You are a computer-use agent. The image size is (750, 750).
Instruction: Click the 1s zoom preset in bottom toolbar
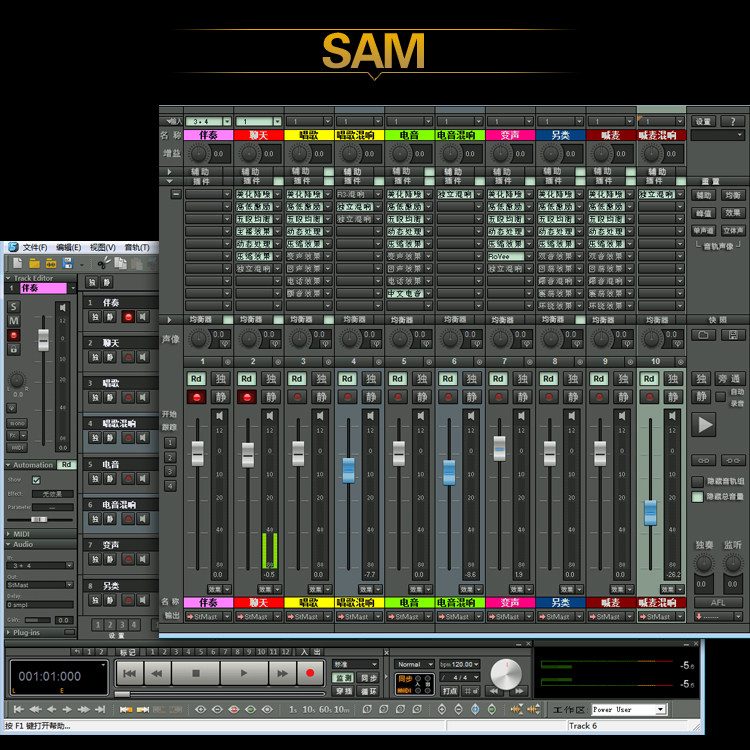coord(293,709)
